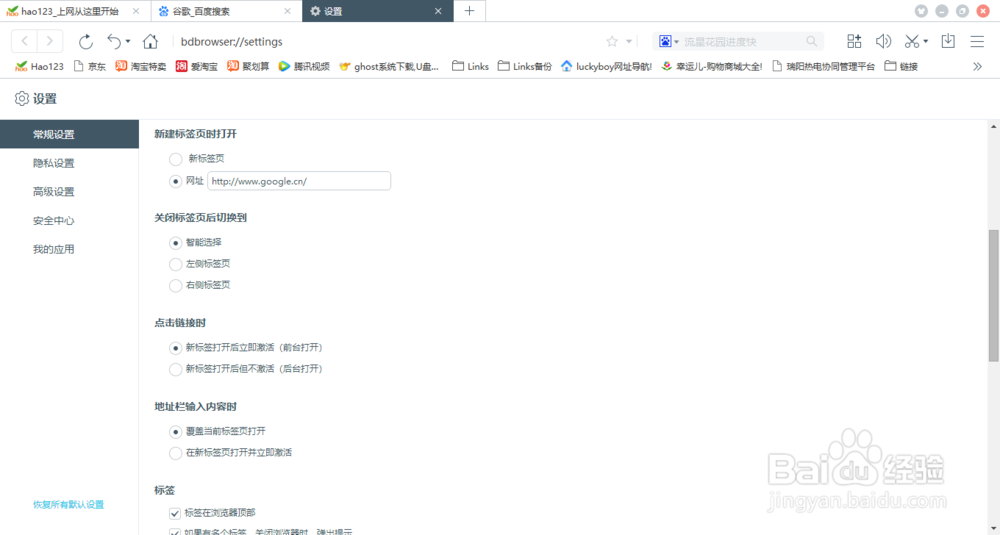Open the Baidu search engine selector
1000x535 pixels.
point(668,41)
